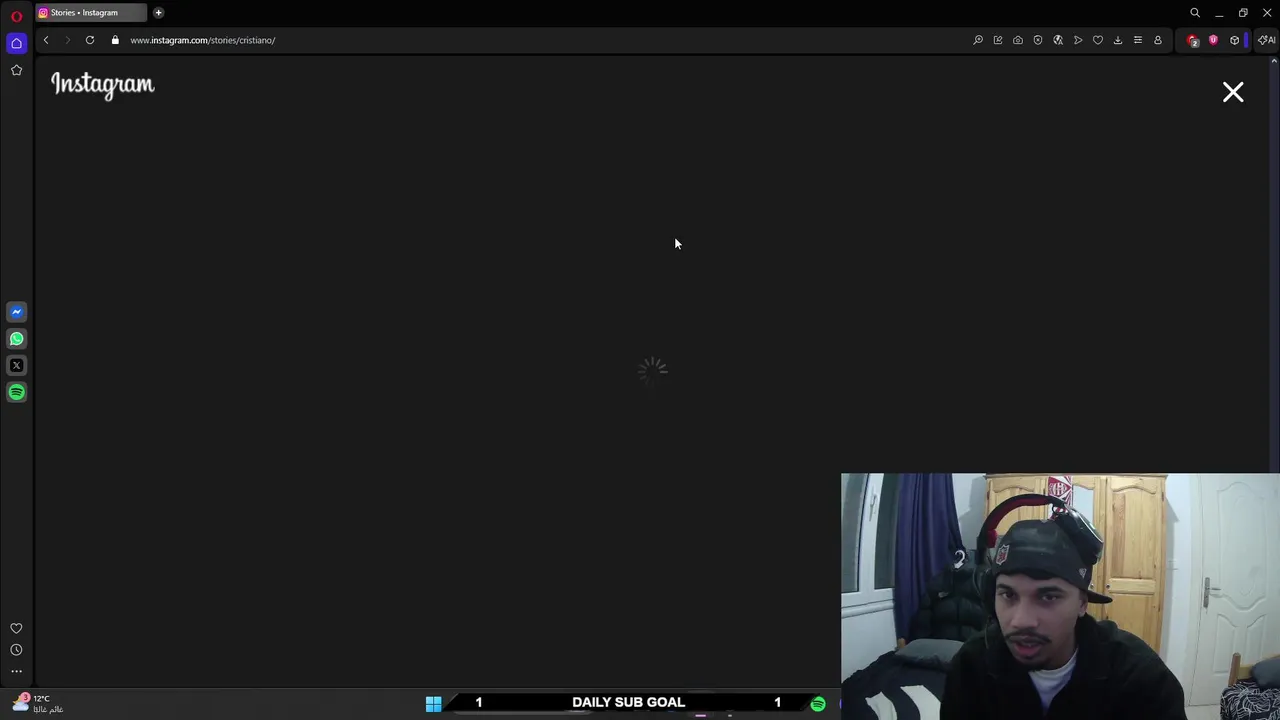Viewport: 1280px width, 720px height.
Task: Open the Opera AI assistant button
Action: click(x=1266, y=40)
